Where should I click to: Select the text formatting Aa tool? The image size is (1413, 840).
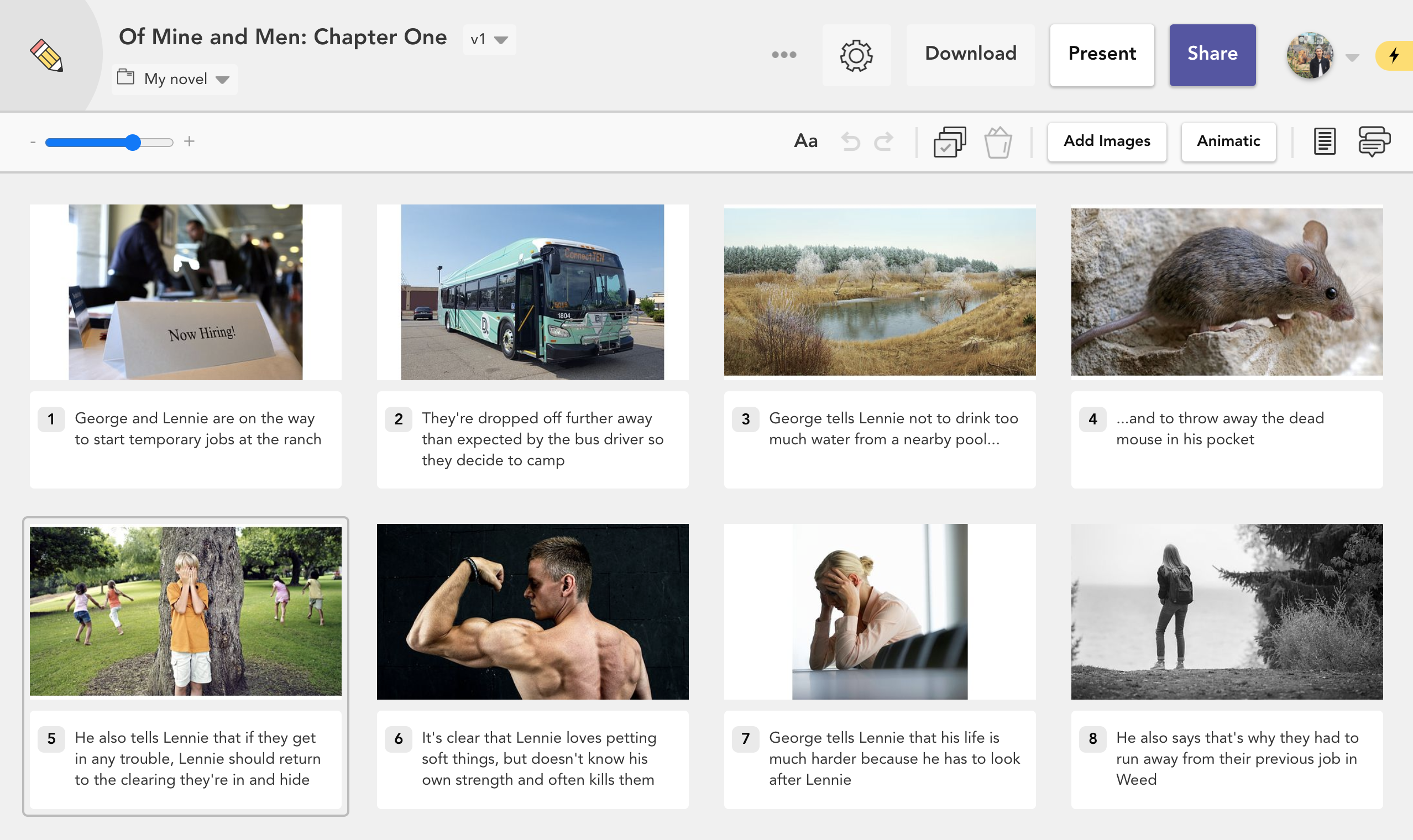pos(806,141)
